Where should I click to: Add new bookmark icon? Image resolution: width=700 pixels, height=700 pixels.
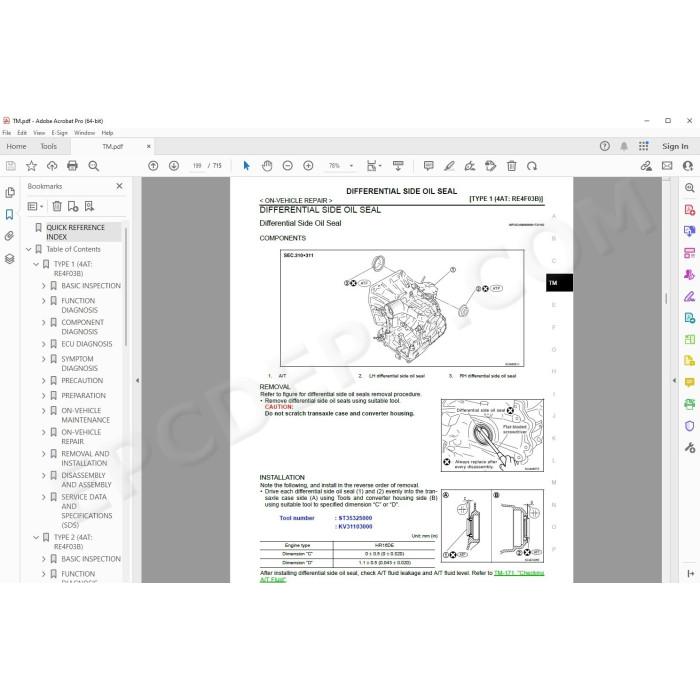pos(73,206)
